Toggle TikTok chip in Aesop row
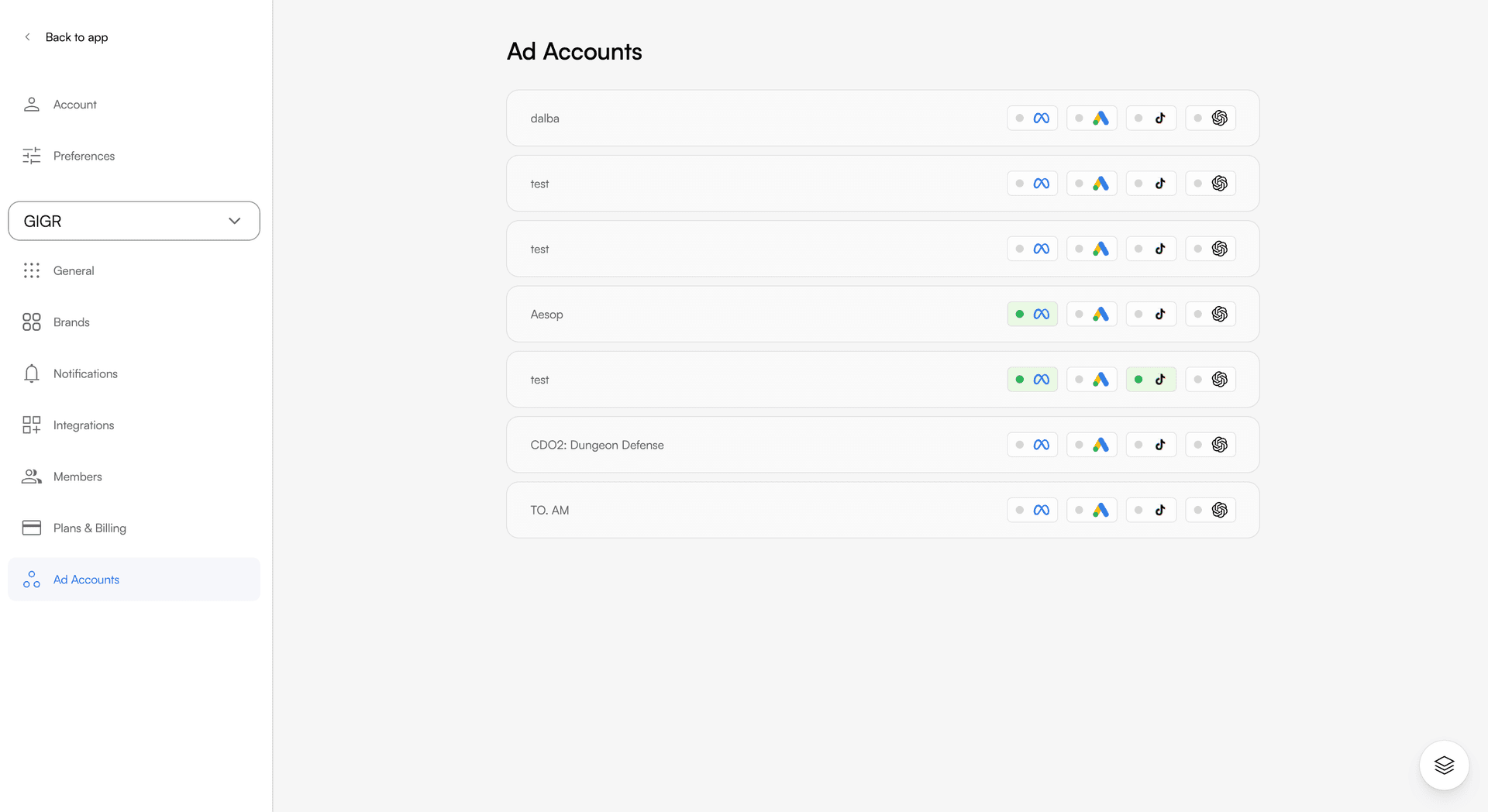The width and height of the screenshot is (1488, 812). (1151, 315)
